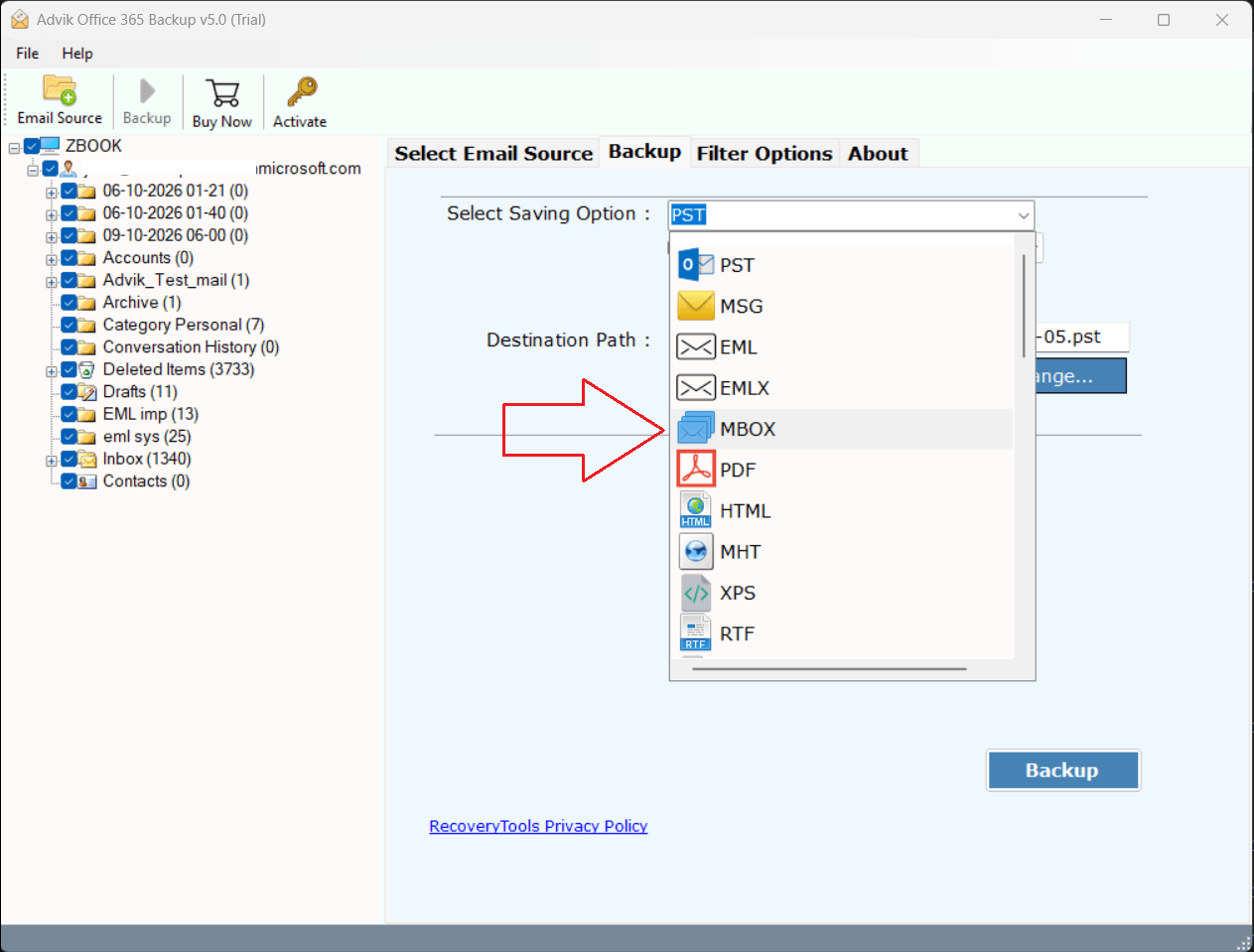Viewport: 1254px width, 952px height.
Task: Select the eml sys (25) folder
Action: click(147, 436)
